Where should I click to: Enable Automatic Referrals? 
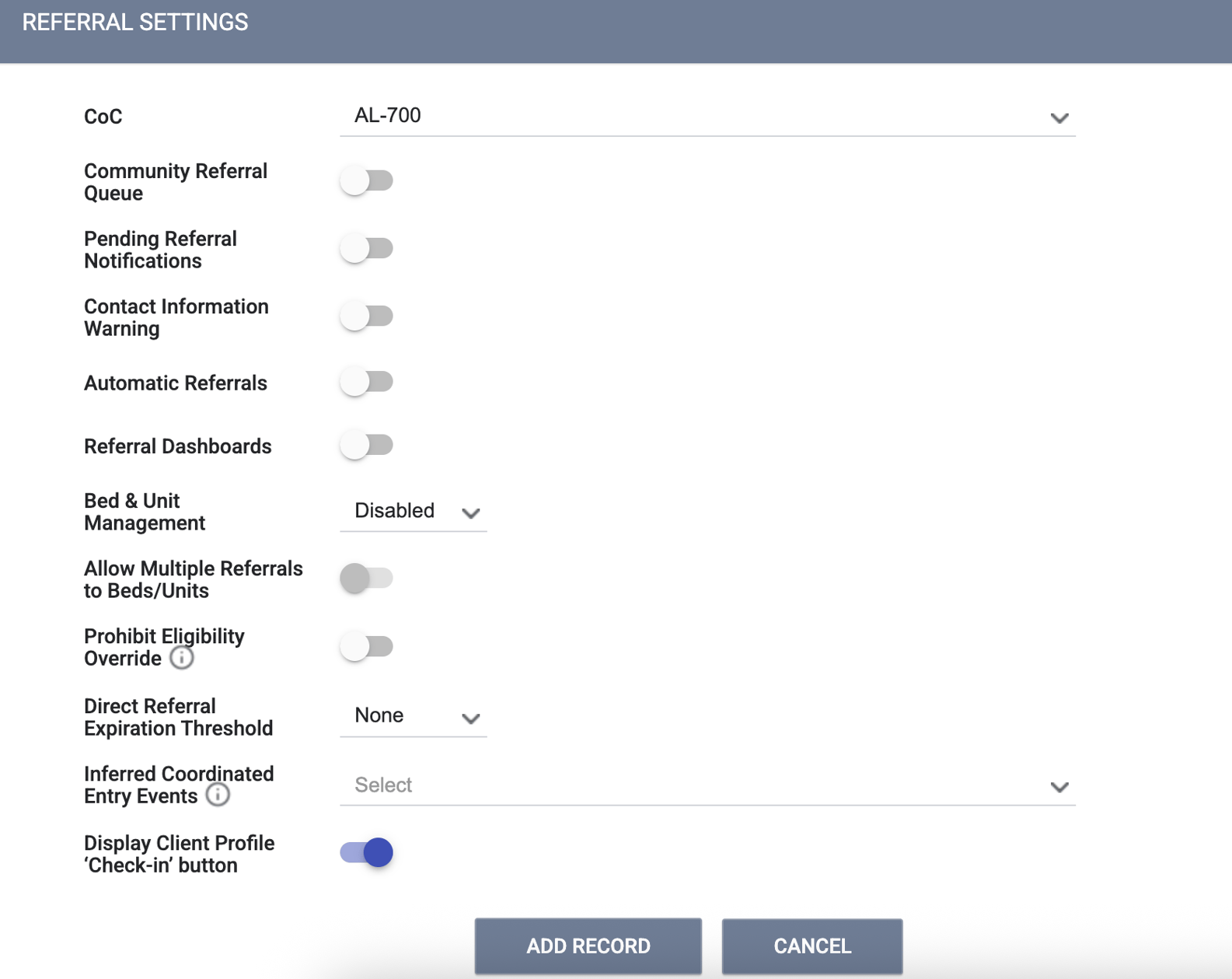[x=366, y=381]
